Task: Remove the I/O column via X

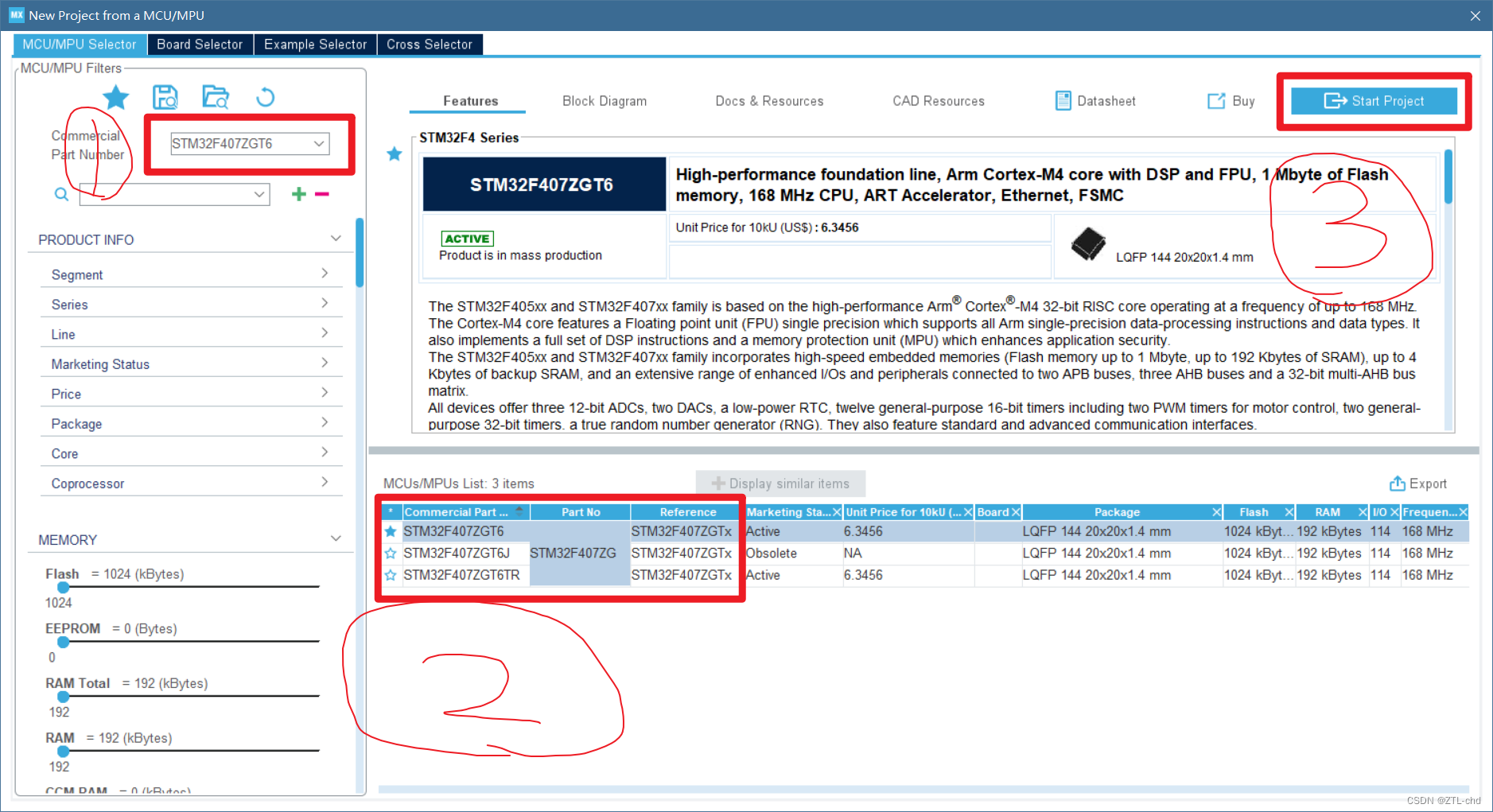Action: (1394, 512)
